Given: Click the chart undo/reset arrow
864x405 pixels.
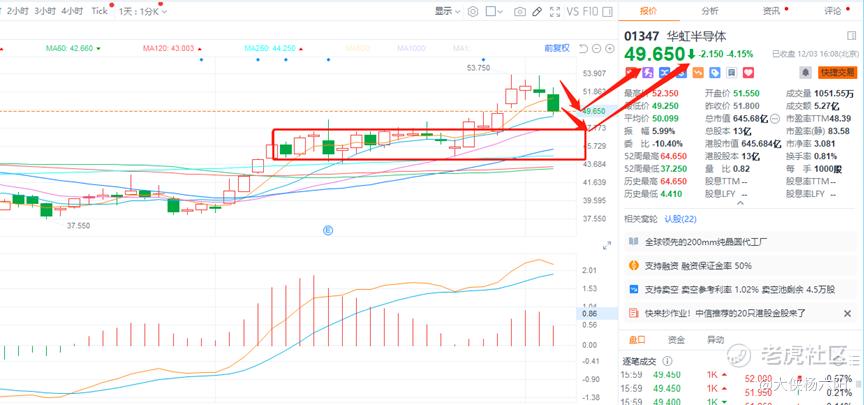Looking at the screenshot, I should pyautogui.click(x=584, y=48).
